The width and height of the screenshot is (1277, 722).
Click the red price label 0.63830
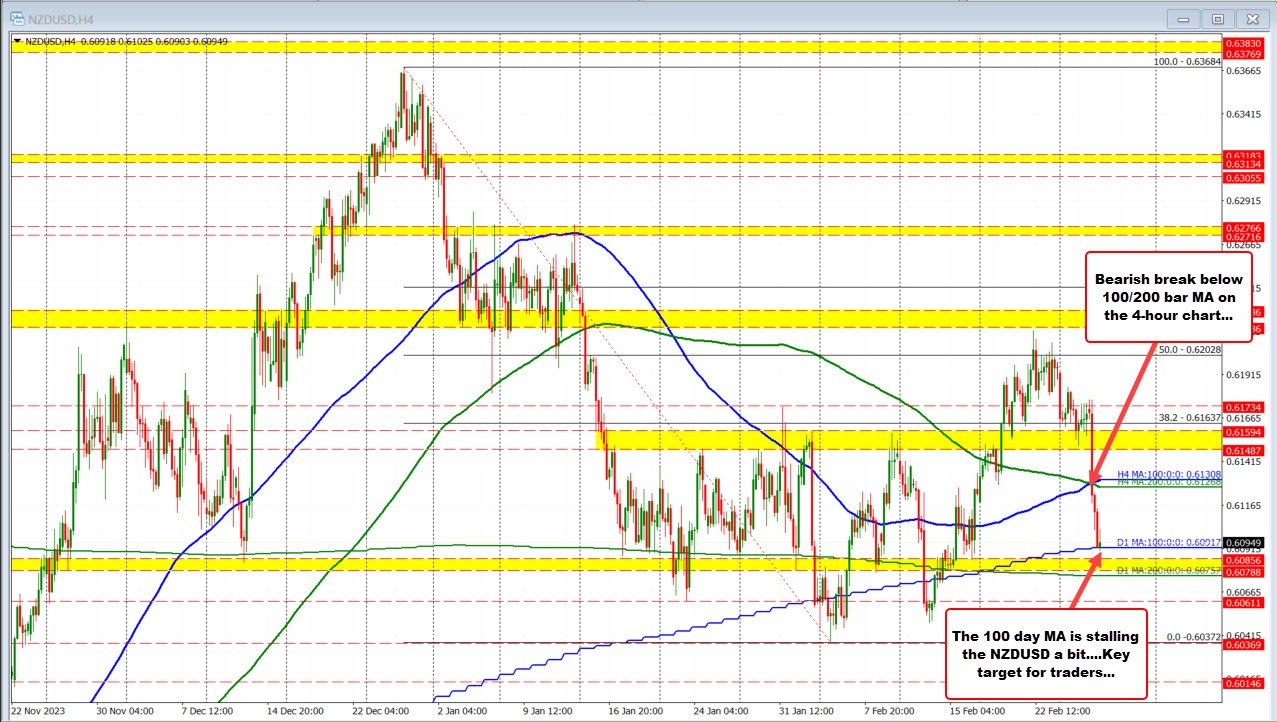(x=1246, y=45)
